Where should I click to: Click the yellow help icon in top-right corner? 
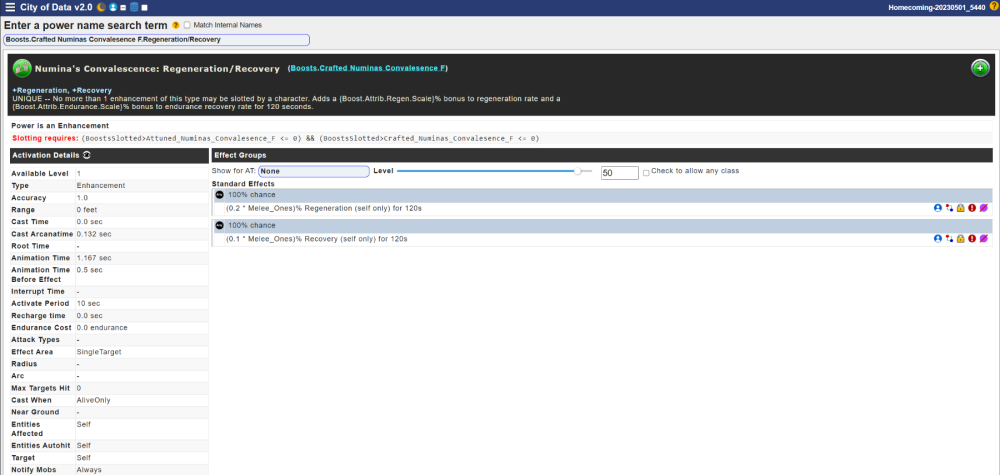pyautogui.click(x=992, y=8)
